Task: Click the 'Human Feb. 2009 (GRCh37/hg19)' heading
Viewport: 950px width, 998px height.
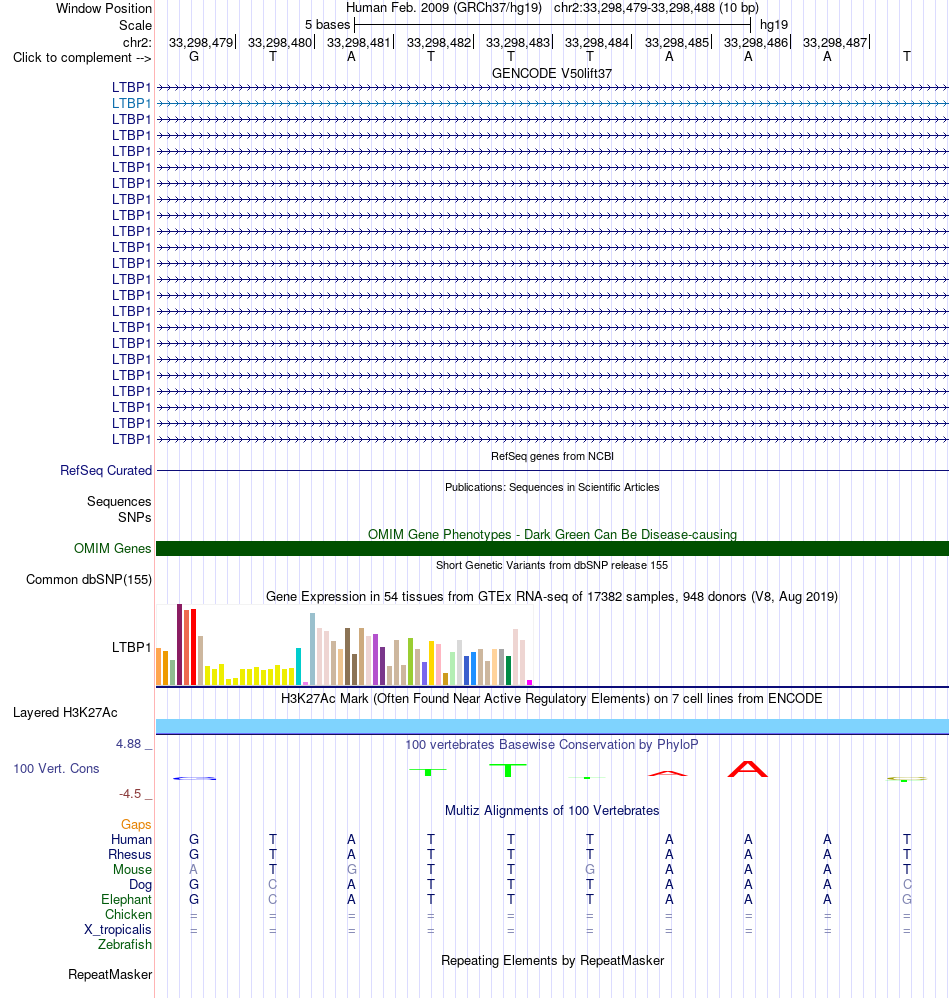Action: 444,8
